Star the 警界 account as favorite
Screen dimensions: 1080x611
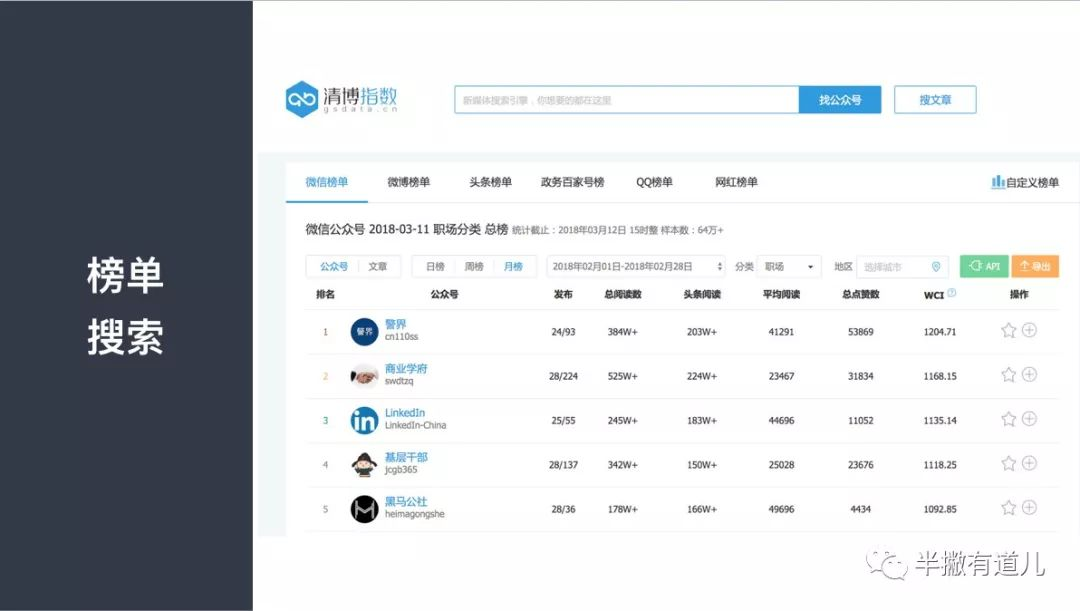pos(1008,330)
